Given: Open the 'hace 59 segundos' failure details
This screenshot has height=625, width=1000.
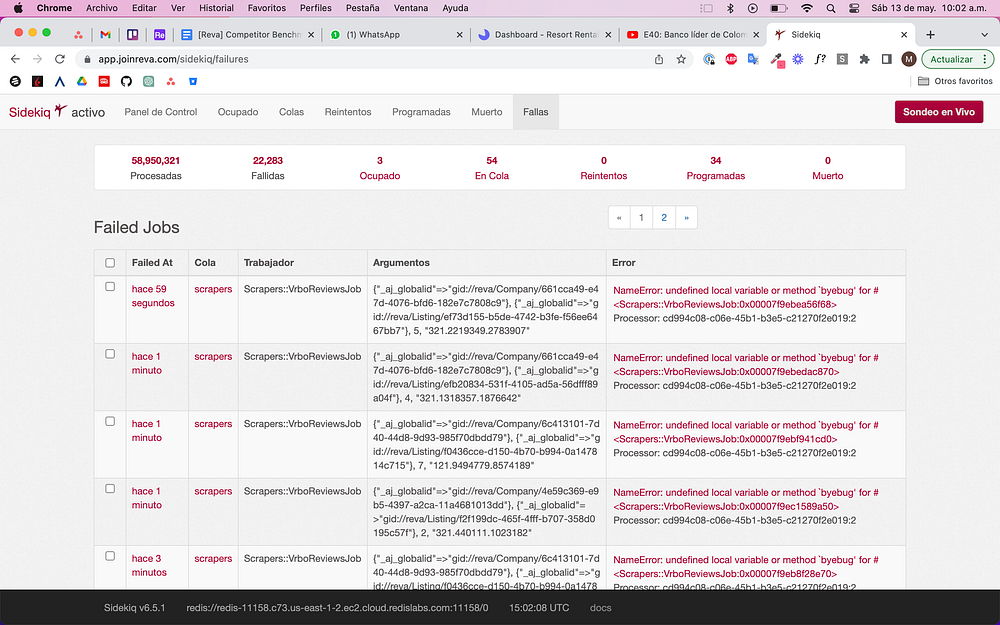Looking at the screenshot, I should point(153,296).
